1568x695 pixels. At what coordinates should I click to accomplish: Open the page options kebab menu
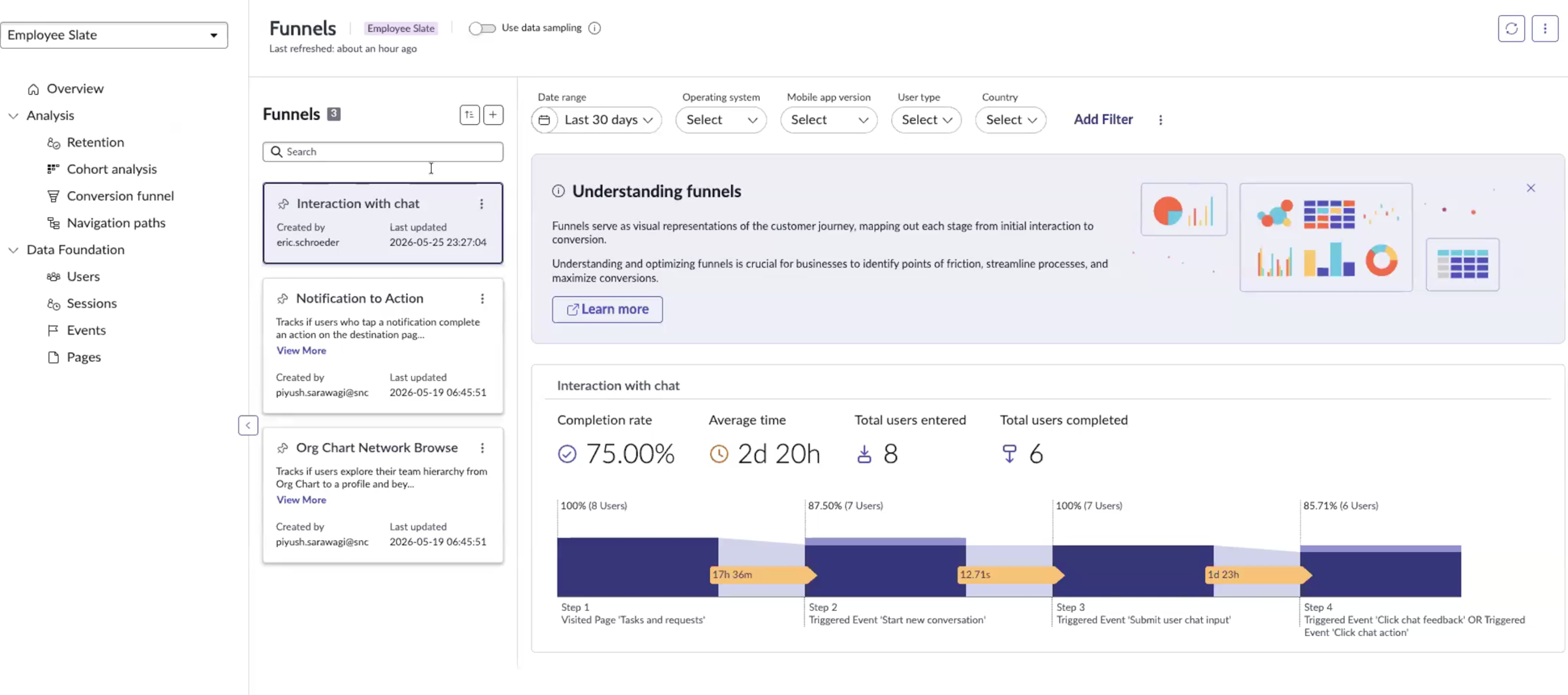[1544, 28]
